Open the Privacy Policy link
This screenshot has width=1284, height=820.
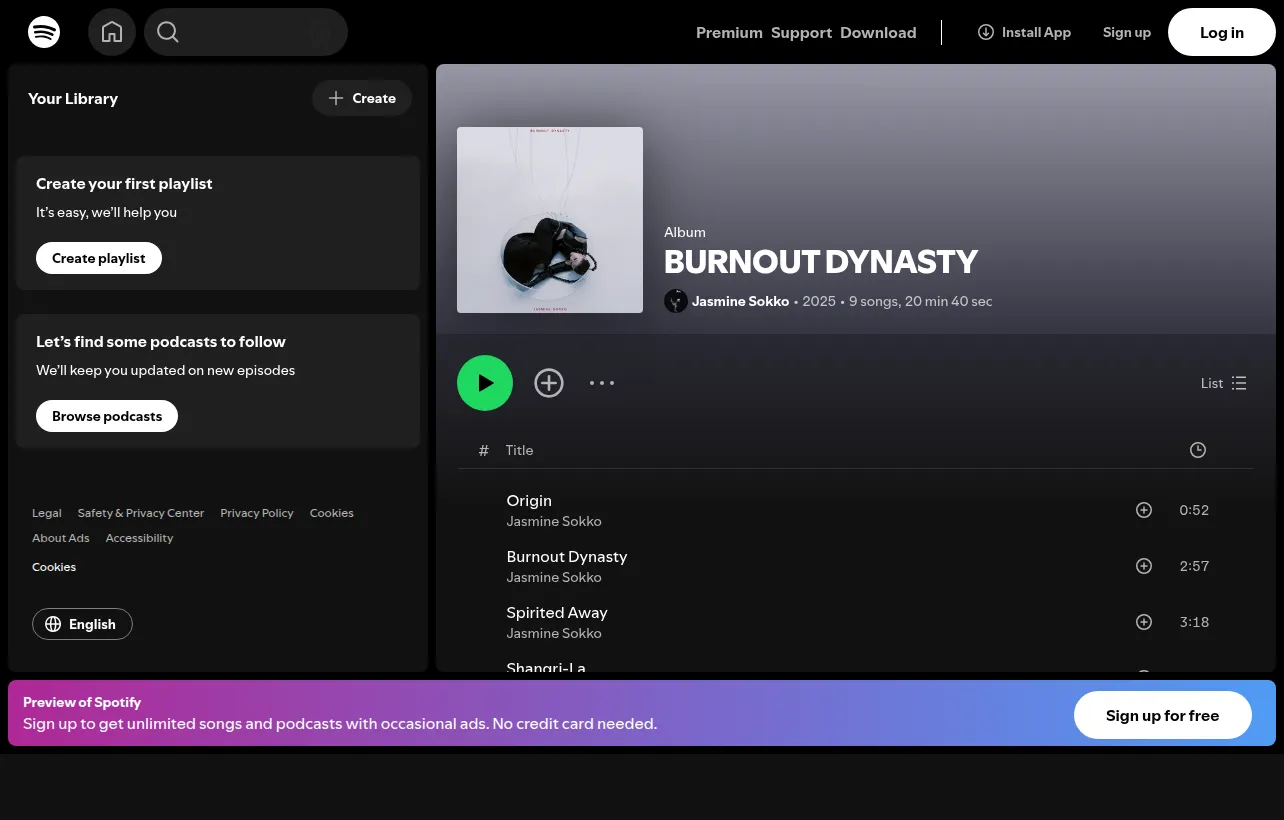coord(257,513)
